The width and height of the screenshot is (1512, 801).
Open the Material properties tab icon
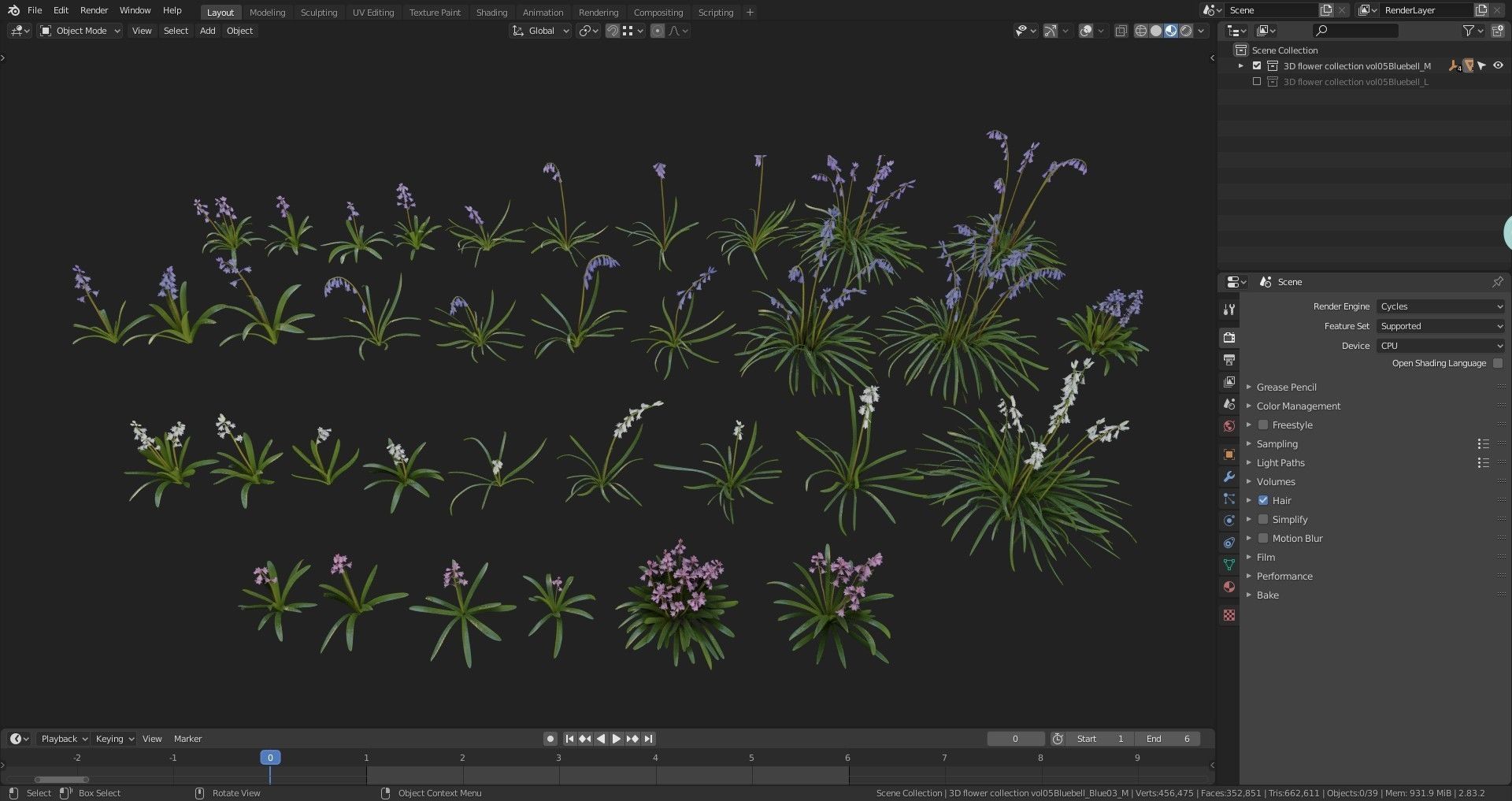click(x=1229, y=587)
